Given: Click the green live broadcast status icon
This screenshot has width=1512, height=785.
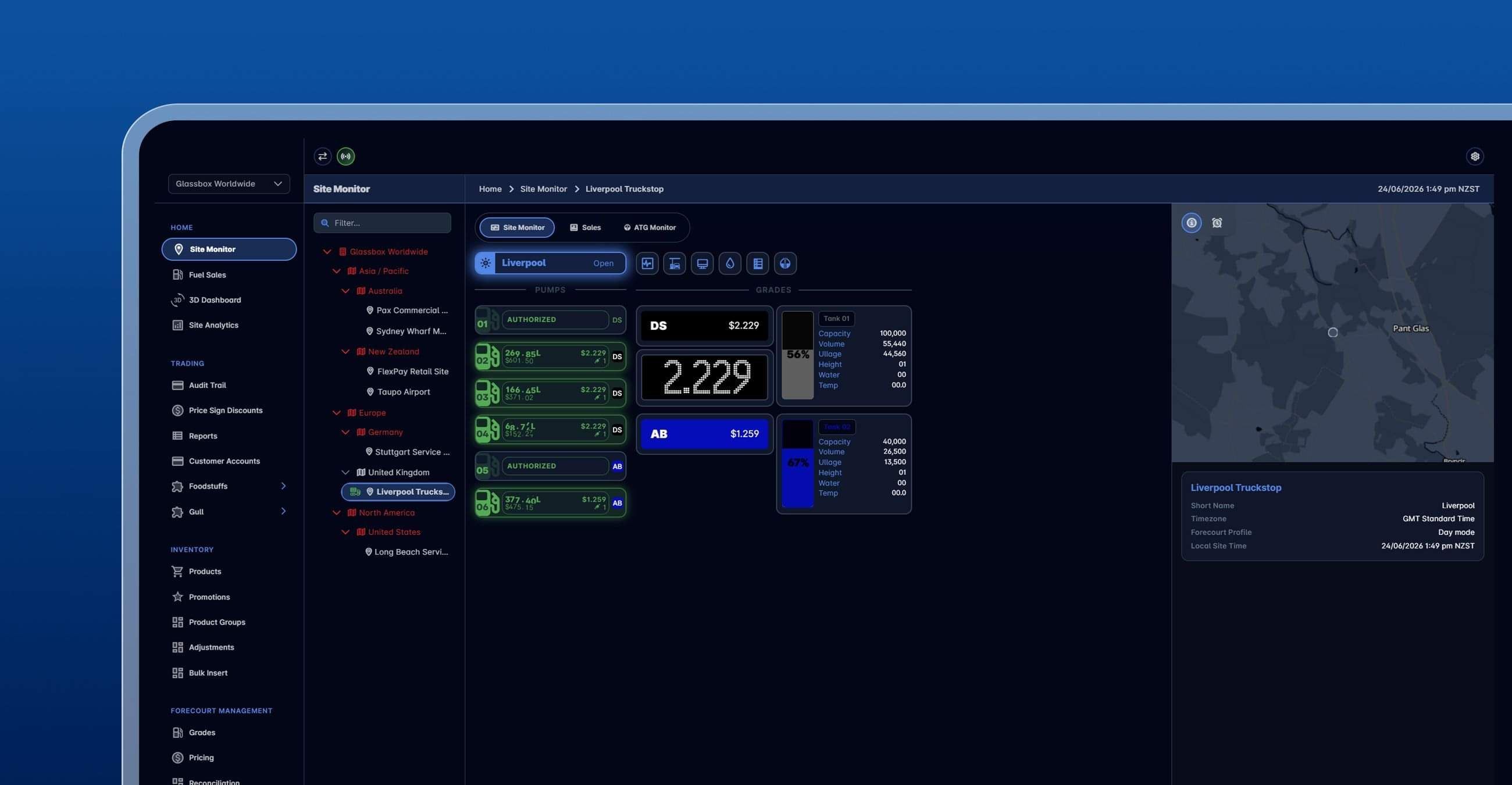Looking at the screenshot, I should coord(345,156).
